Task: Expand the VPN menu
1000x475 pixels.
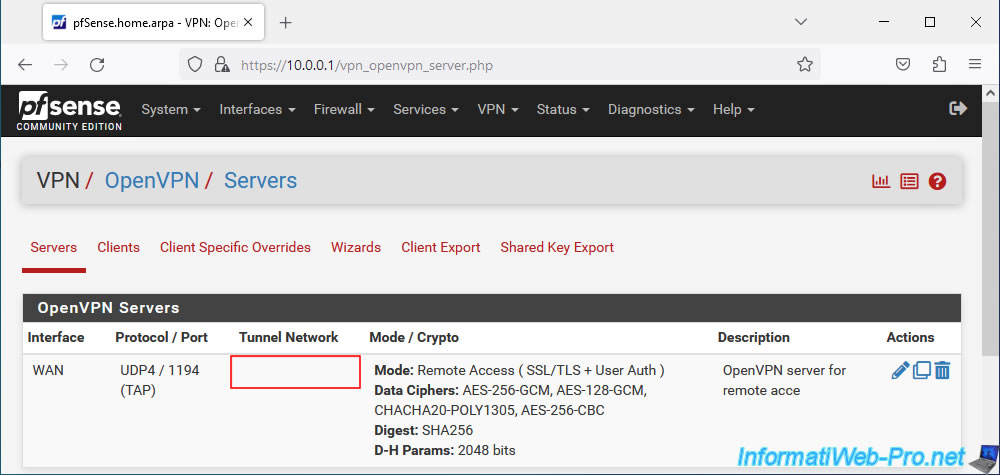Action: (x=498, y=110)
